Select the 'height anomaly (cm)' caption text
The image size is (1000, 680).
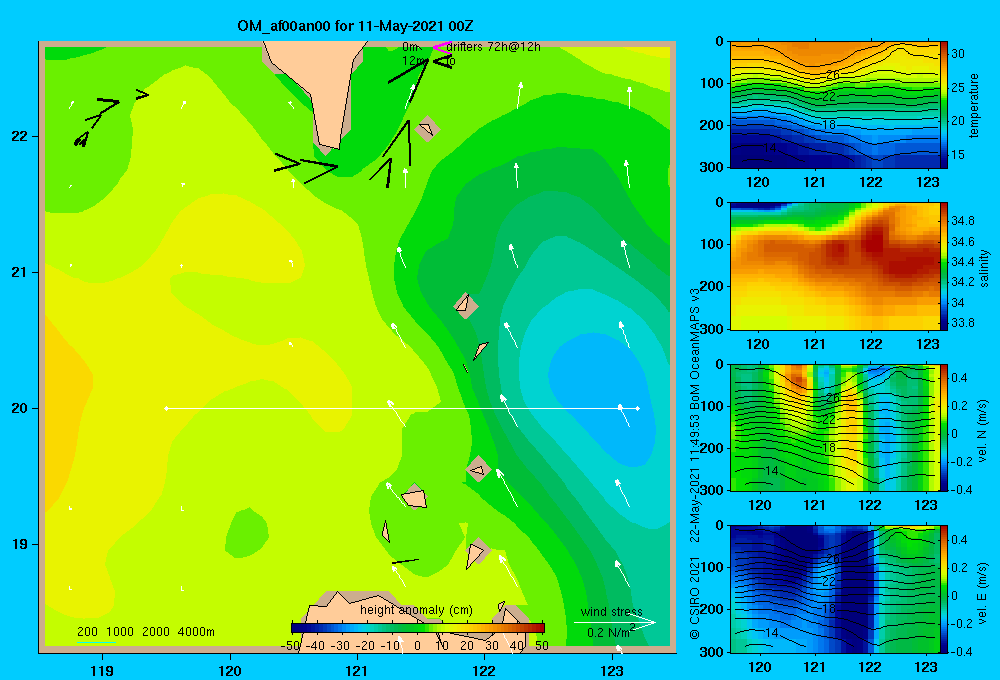(x=416, y=610)
